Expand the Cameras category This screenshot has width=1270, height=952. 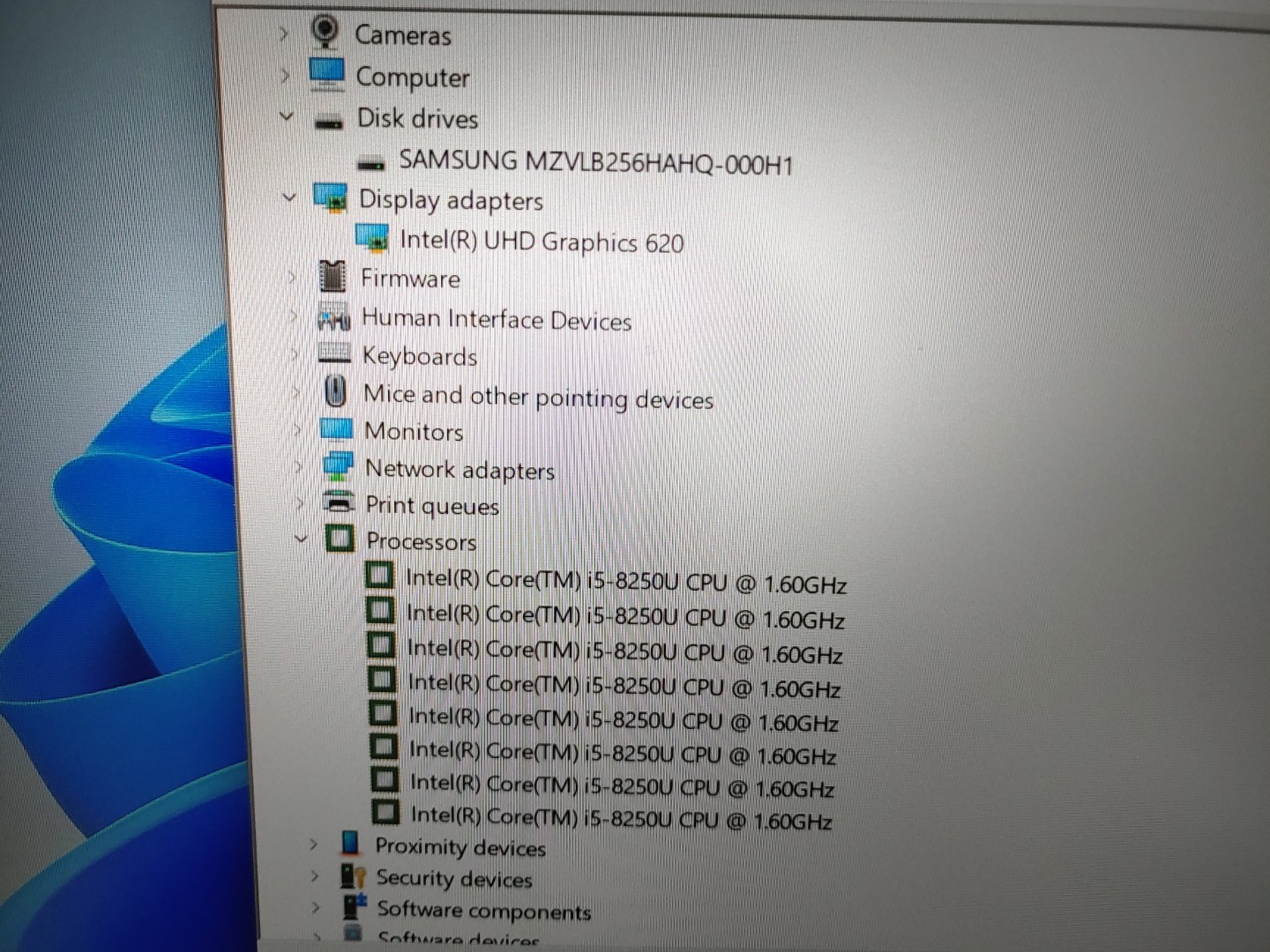pyautogui.click(x=283, y=34)
